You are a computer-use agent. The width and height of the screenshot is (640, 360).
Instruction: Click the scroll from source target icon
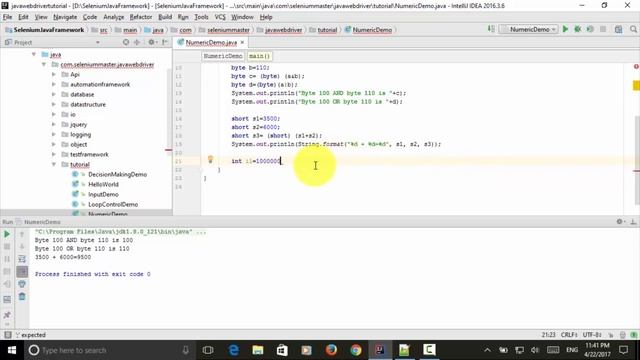coord(126,42)
